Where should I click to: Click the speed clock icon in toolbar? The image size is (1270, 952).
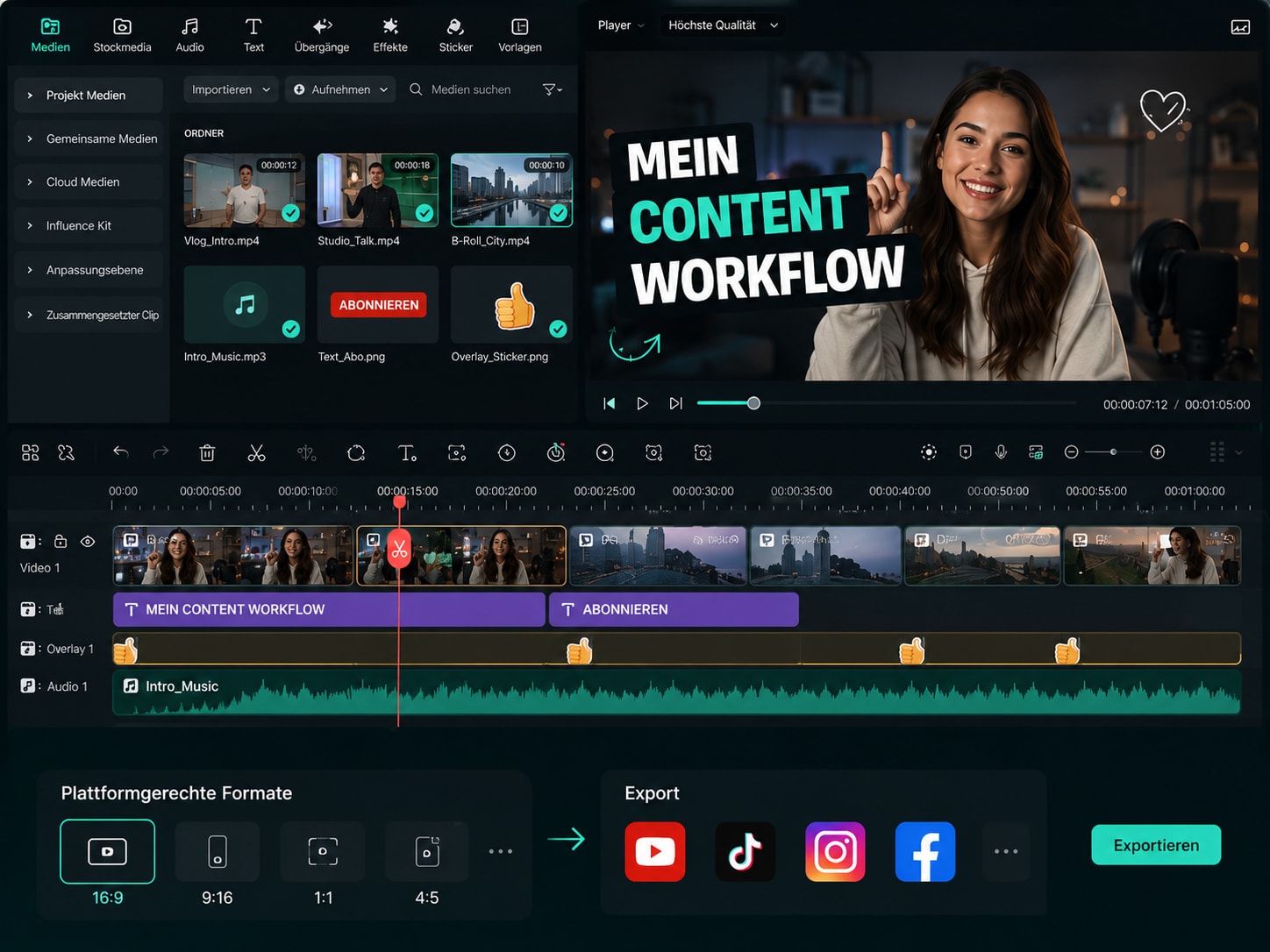[507, 452]
